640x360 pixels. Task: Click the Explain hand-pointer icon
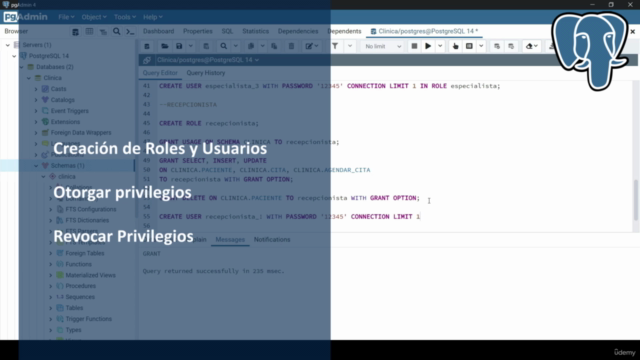tap(456, 46)
